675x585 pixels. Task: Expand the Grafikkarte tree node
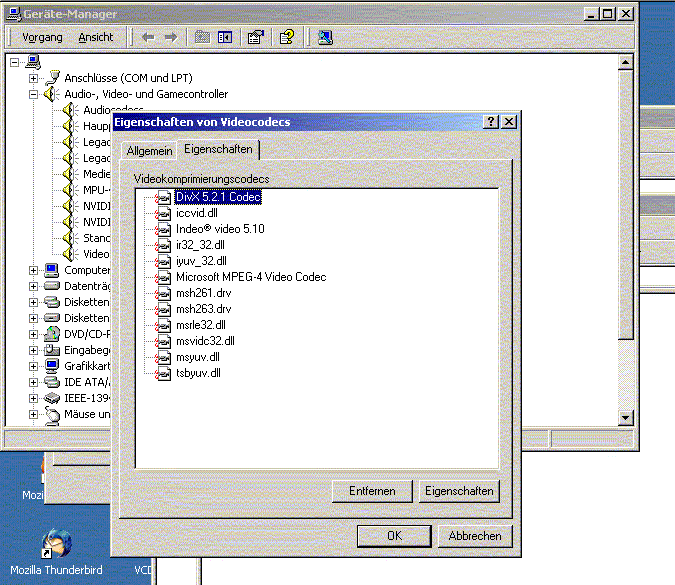(x=33, y=366)
